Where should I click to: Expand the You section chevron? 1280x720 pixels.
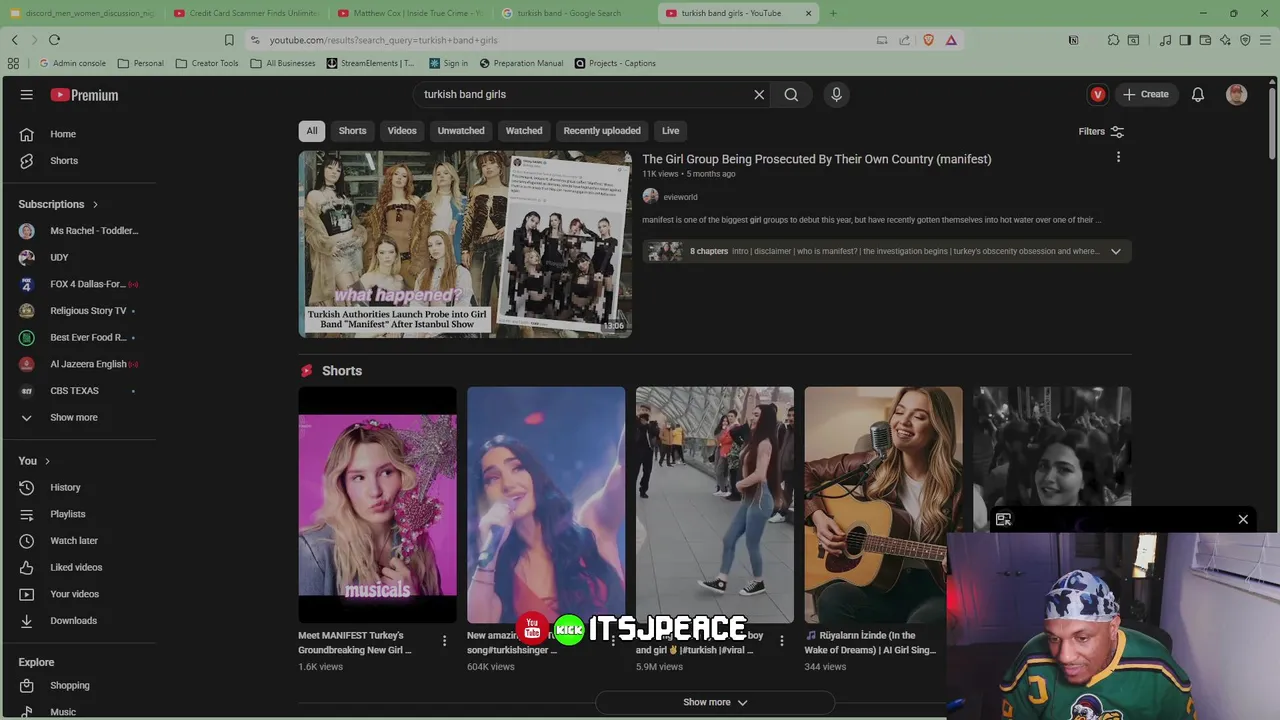tap(47, 461)
